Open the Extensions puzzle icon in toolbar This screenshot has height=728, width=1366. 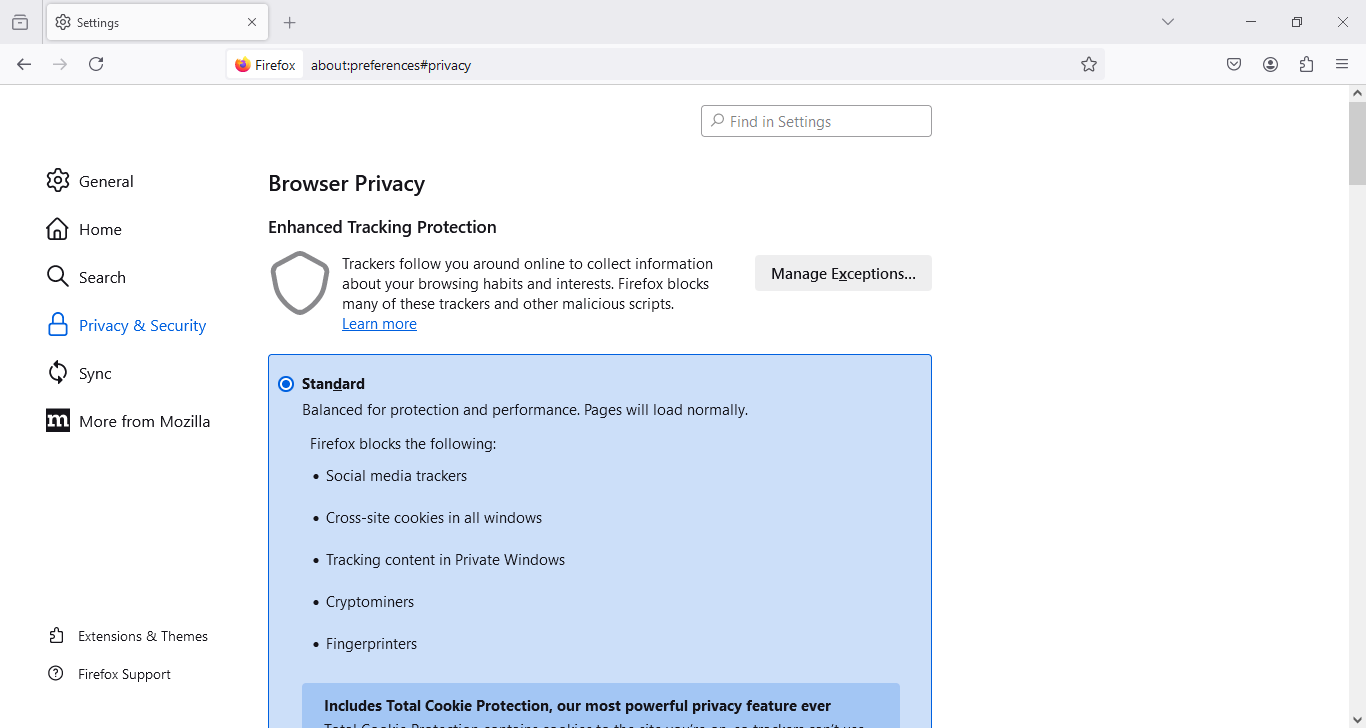click(1306, 64)
